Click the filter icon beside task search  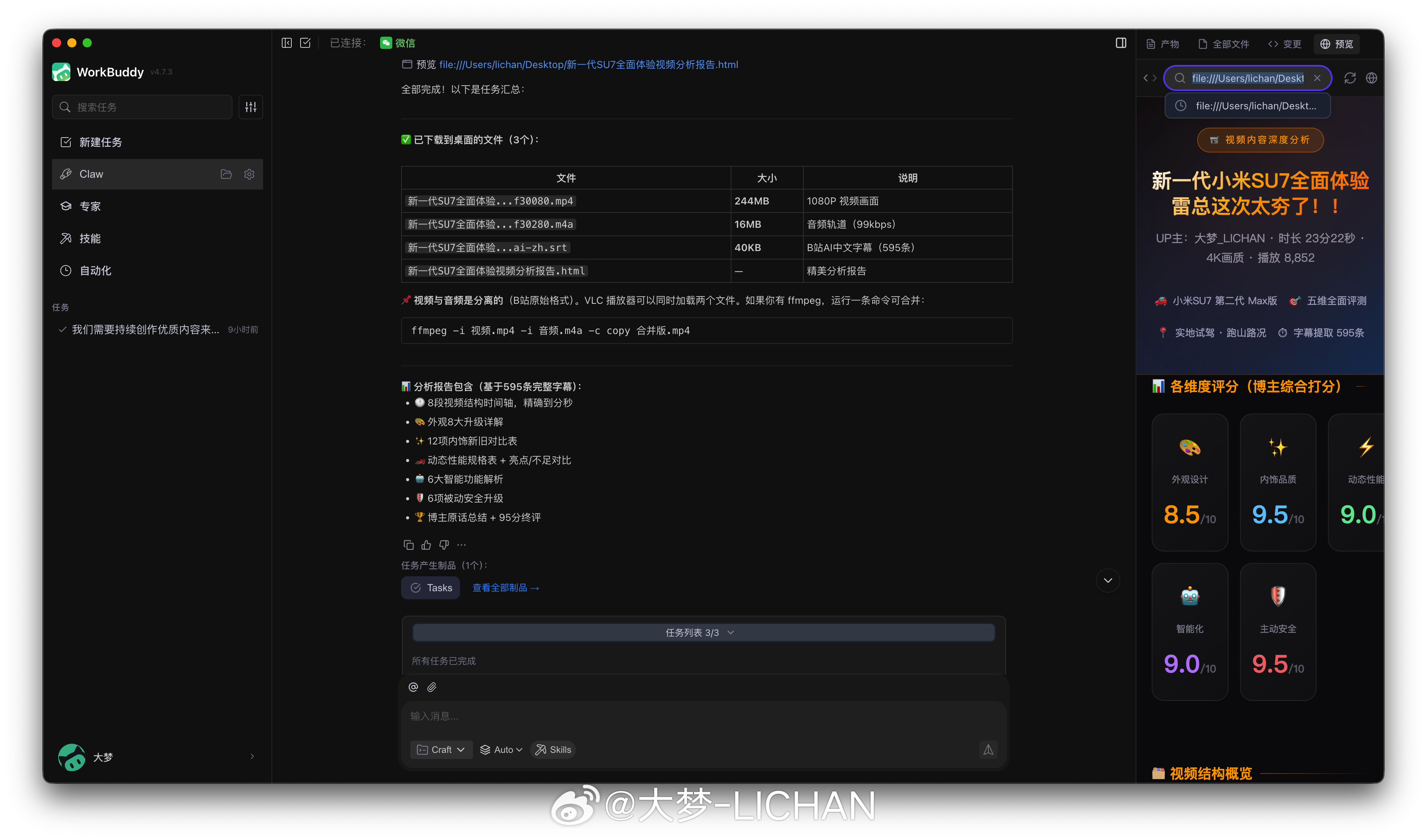(x=251, y=107)
